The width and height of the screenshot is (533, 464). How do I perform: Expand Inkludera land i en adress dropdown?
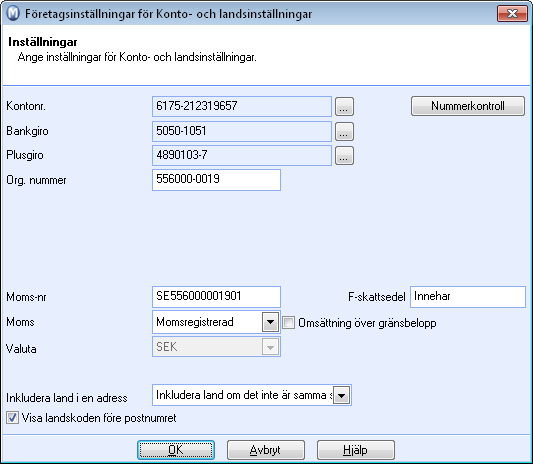coord(342,395)
